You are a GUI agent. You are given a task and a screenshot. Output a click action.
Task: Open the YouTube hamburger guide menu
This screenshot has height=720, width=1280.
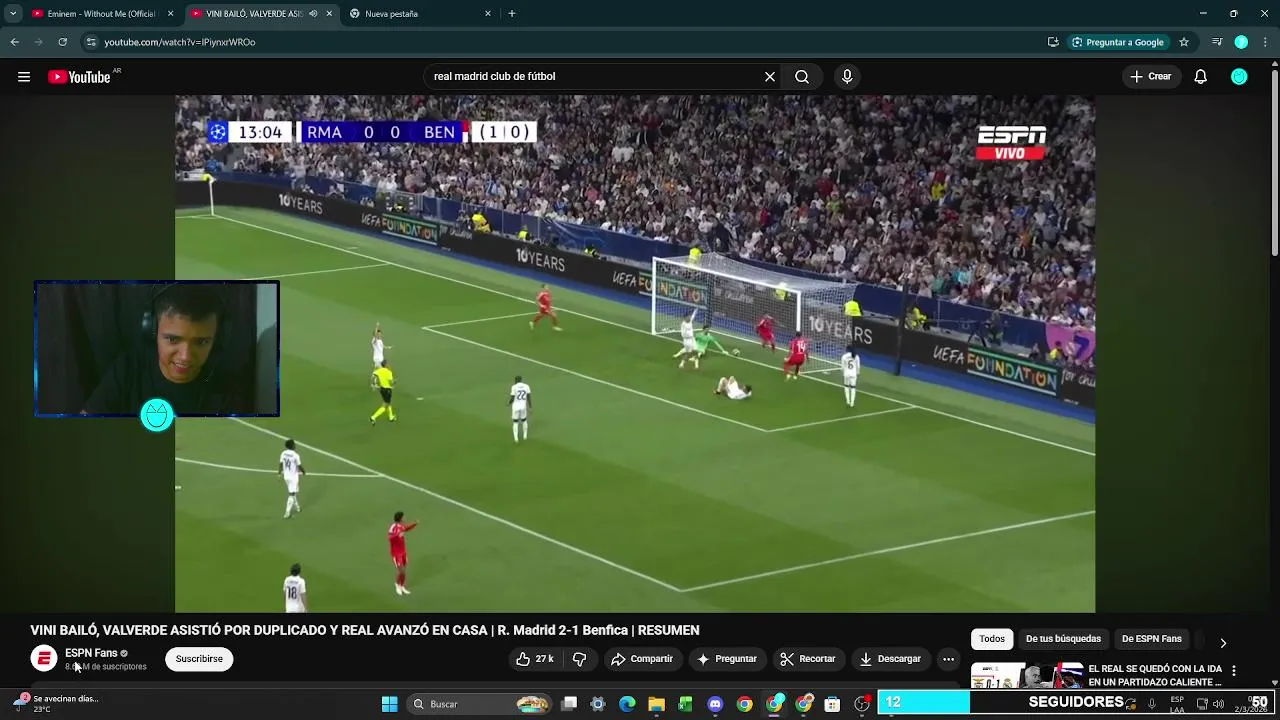coord(24,77)
